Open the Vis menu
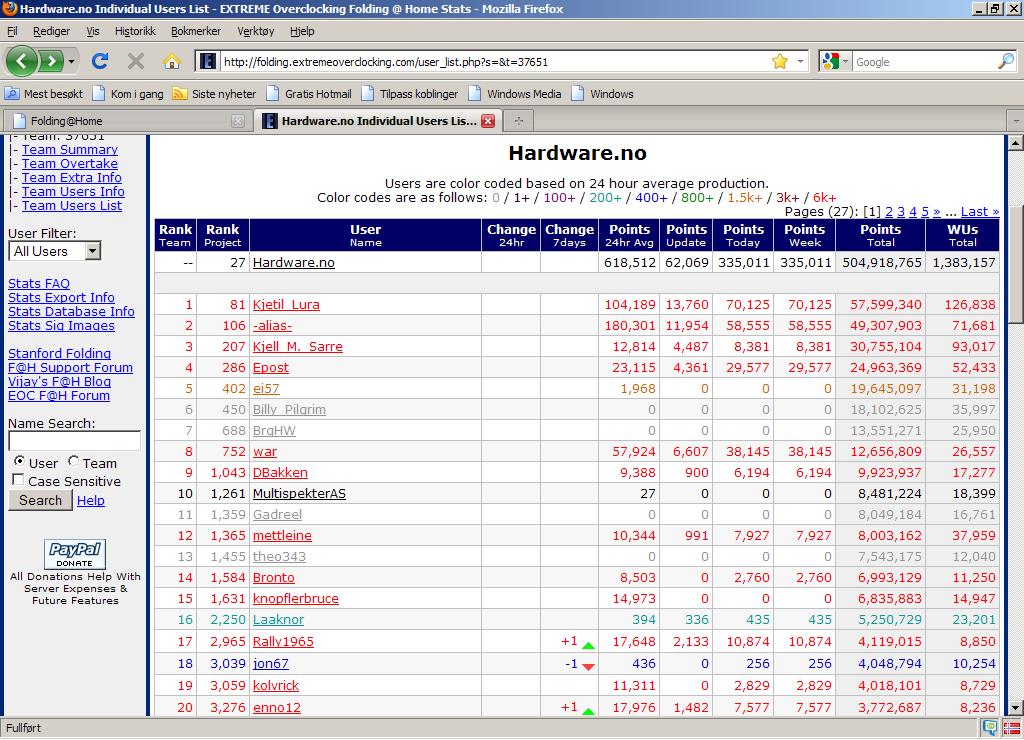The width and height of the screenshot is (1024, 740). click(x=93, y=31)
